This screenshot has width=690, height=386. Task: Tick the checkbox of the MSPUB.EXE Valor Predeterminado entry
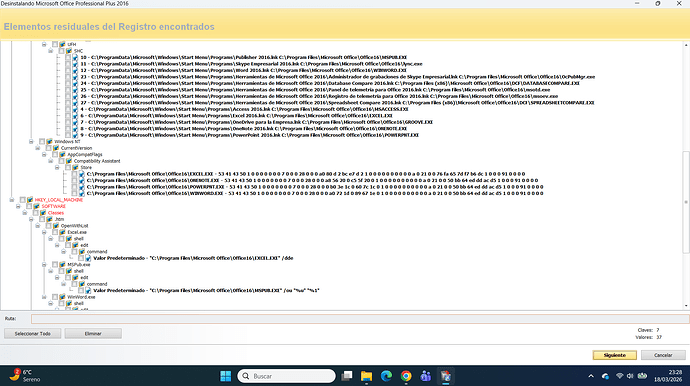pos(81,290)
